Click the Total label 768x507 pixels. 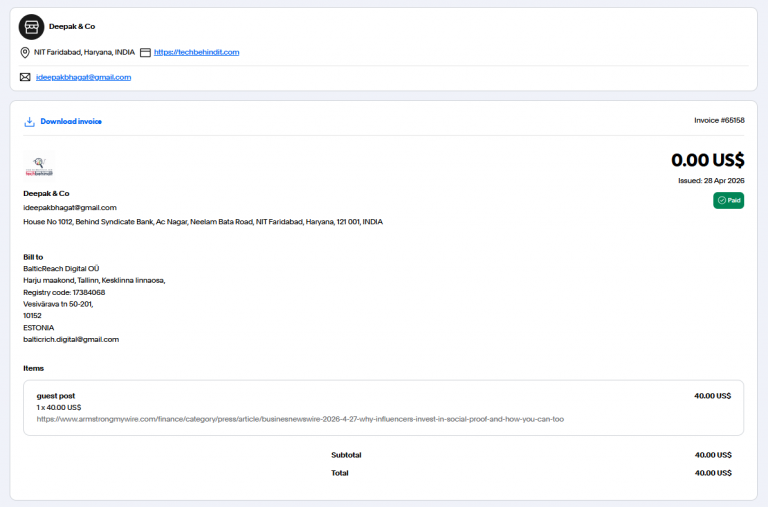coord(339,473)
